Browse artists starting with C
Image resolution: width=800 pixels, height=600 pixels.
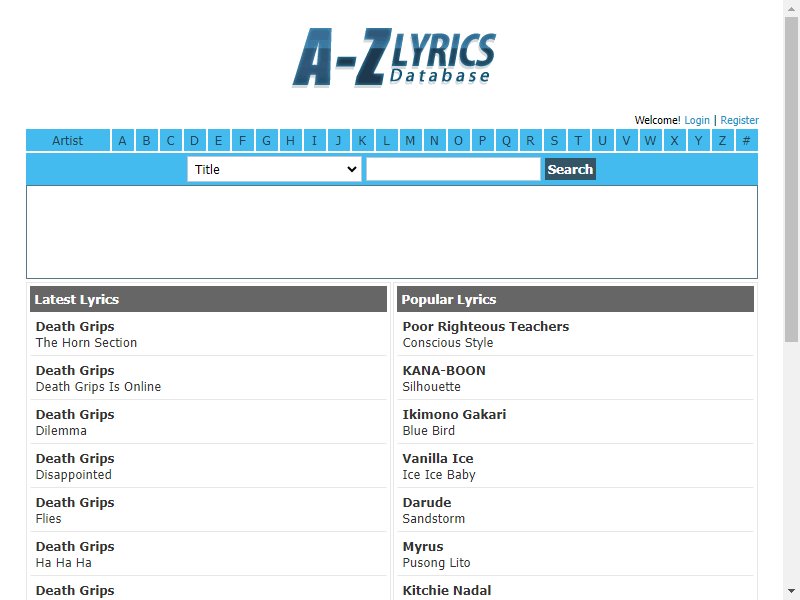[x=170, y=141]
